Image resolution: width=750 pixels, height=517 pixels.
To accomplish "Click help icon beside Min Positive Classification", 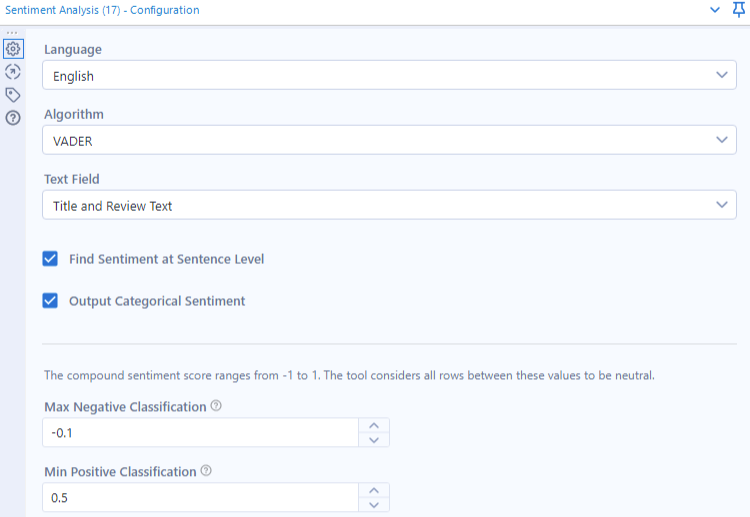I will [x=206, y=471].
